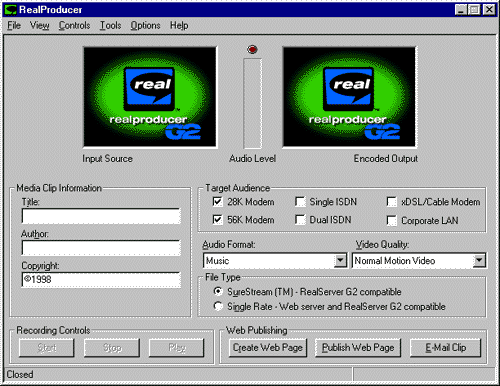
Task: Click the Input Source preview thumbnail
Action: [150, 97]
